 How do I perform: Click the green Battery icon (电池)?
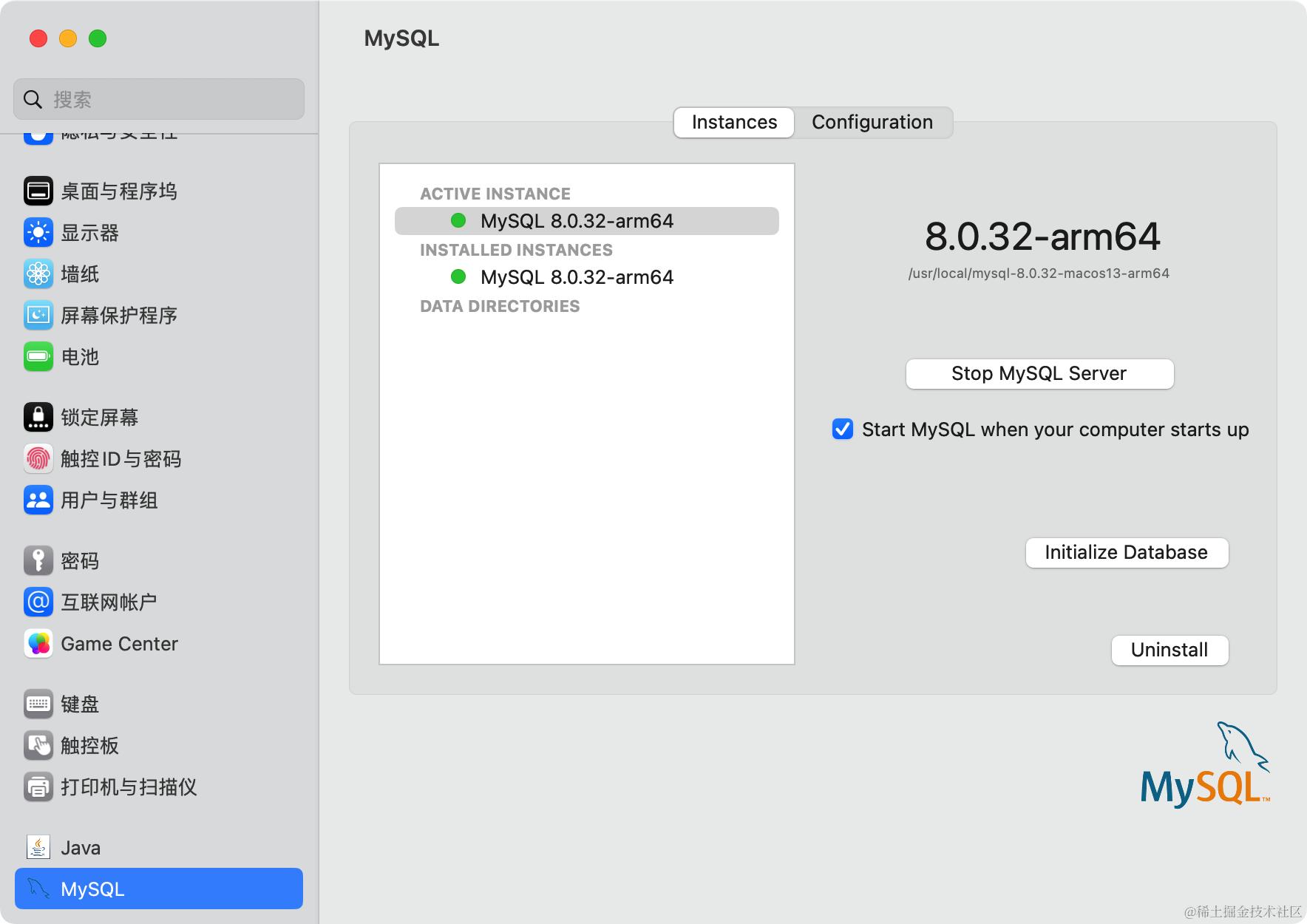click(38, 357)
